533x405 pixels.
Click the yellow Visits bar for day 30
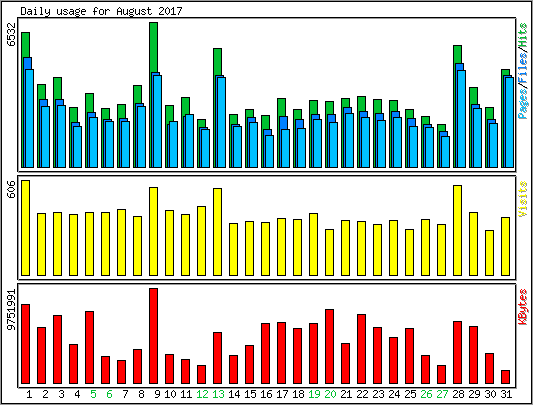[x=489, y=253]
